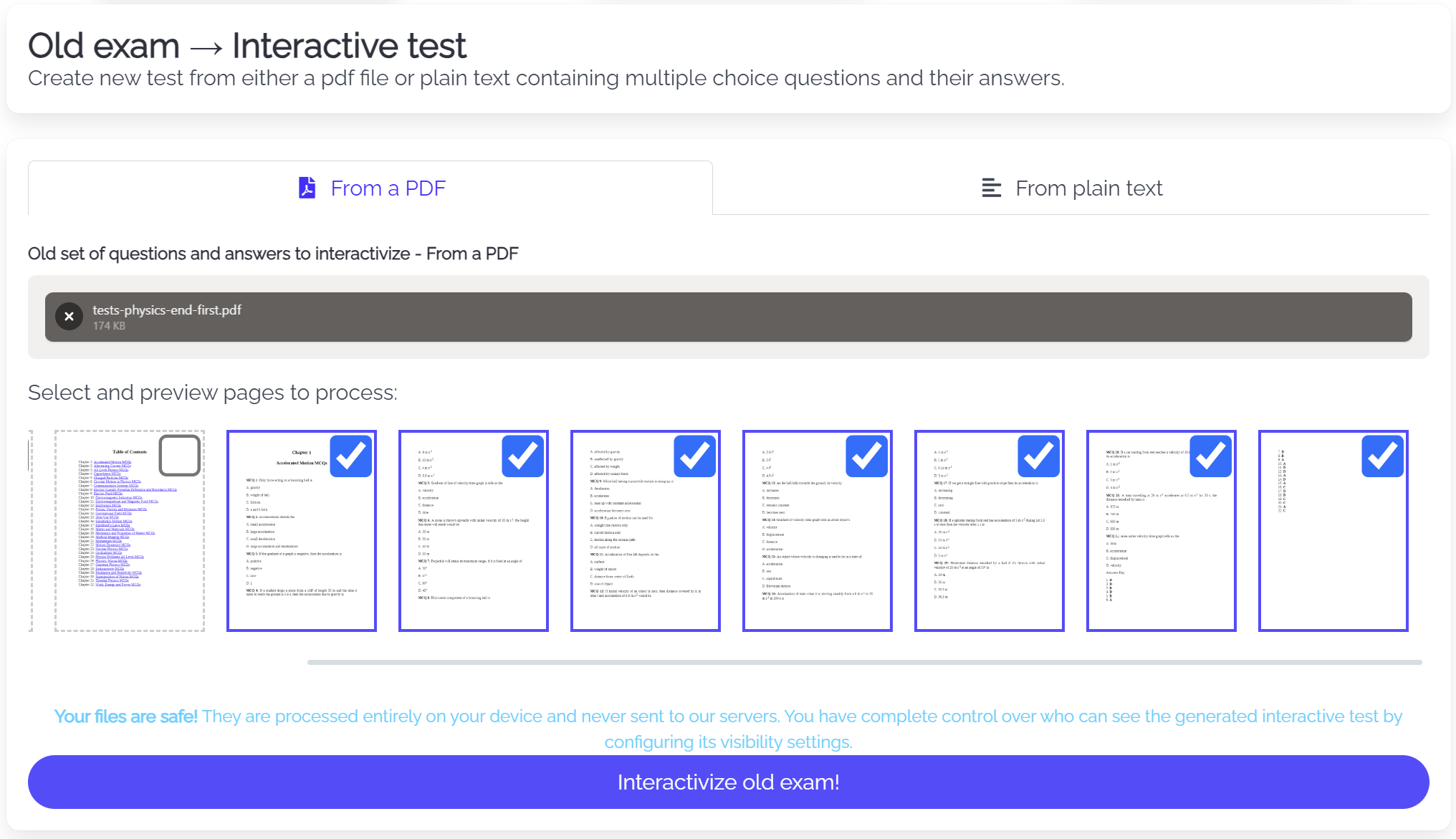Click the checkmark icon on the MCQ 9 page
The width and height of the screenshot is (1456, 839).
click(695, 456)
